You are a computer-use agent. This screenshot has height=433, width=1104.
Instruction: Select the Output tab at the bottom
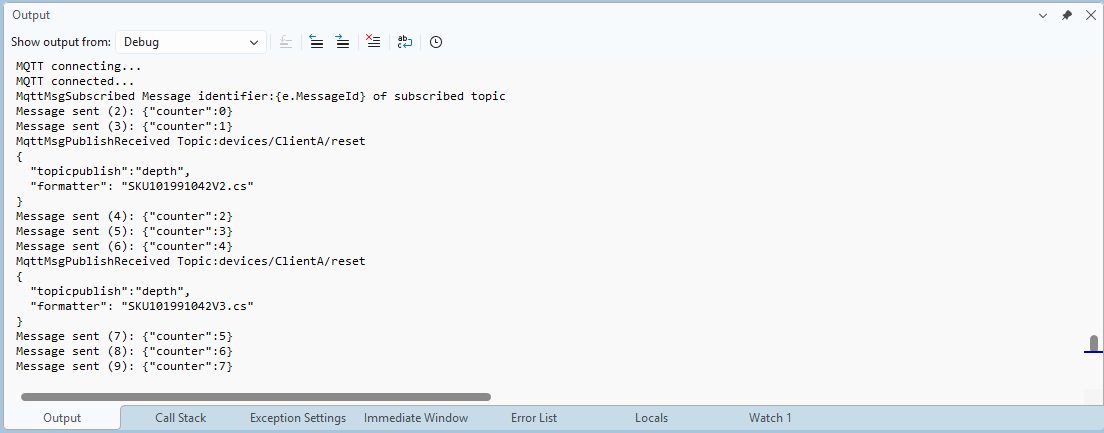(x=62, y=418)
